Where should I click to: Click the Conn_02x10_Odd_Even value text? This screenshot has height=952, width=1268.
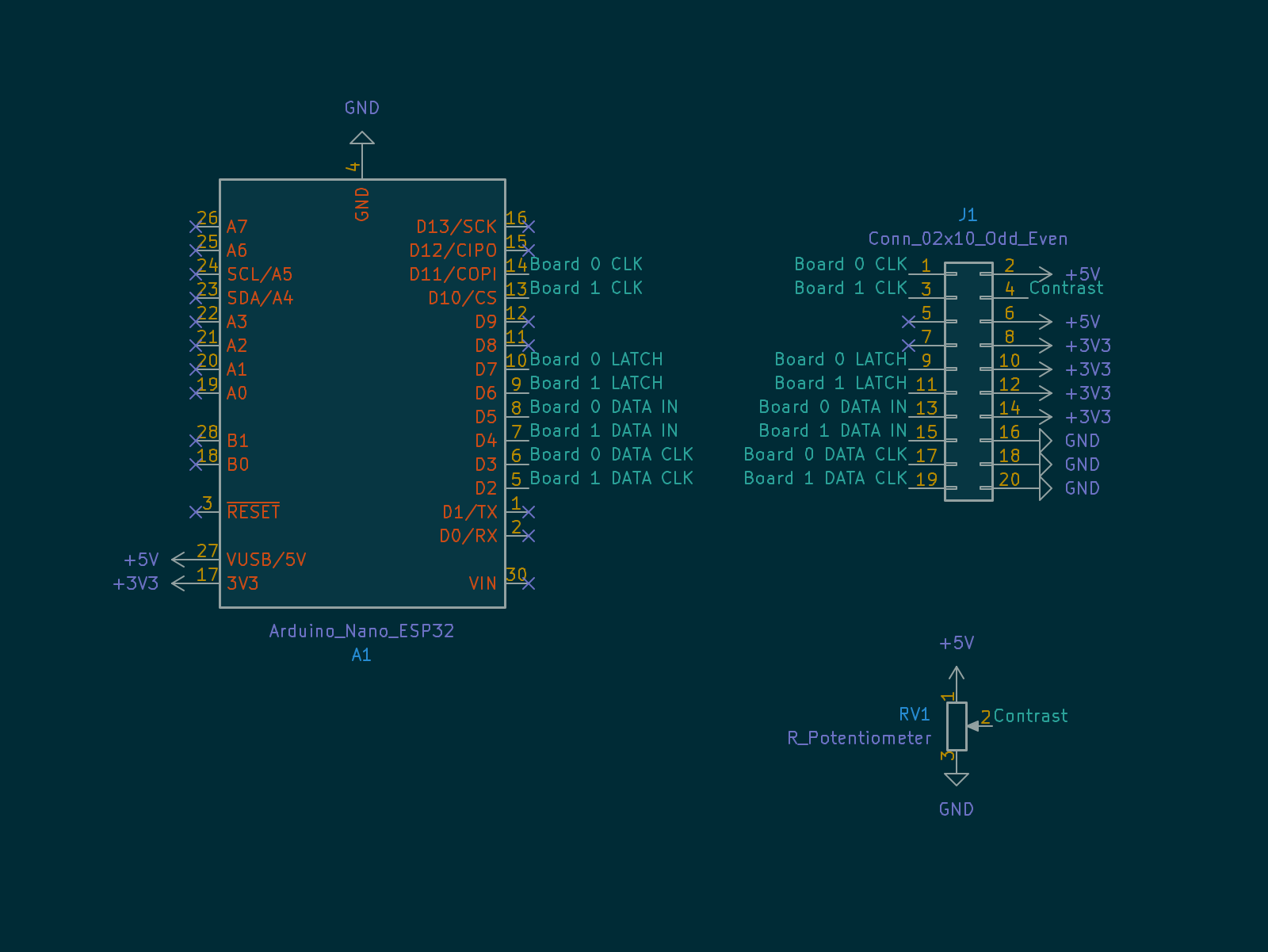(968, 239)
